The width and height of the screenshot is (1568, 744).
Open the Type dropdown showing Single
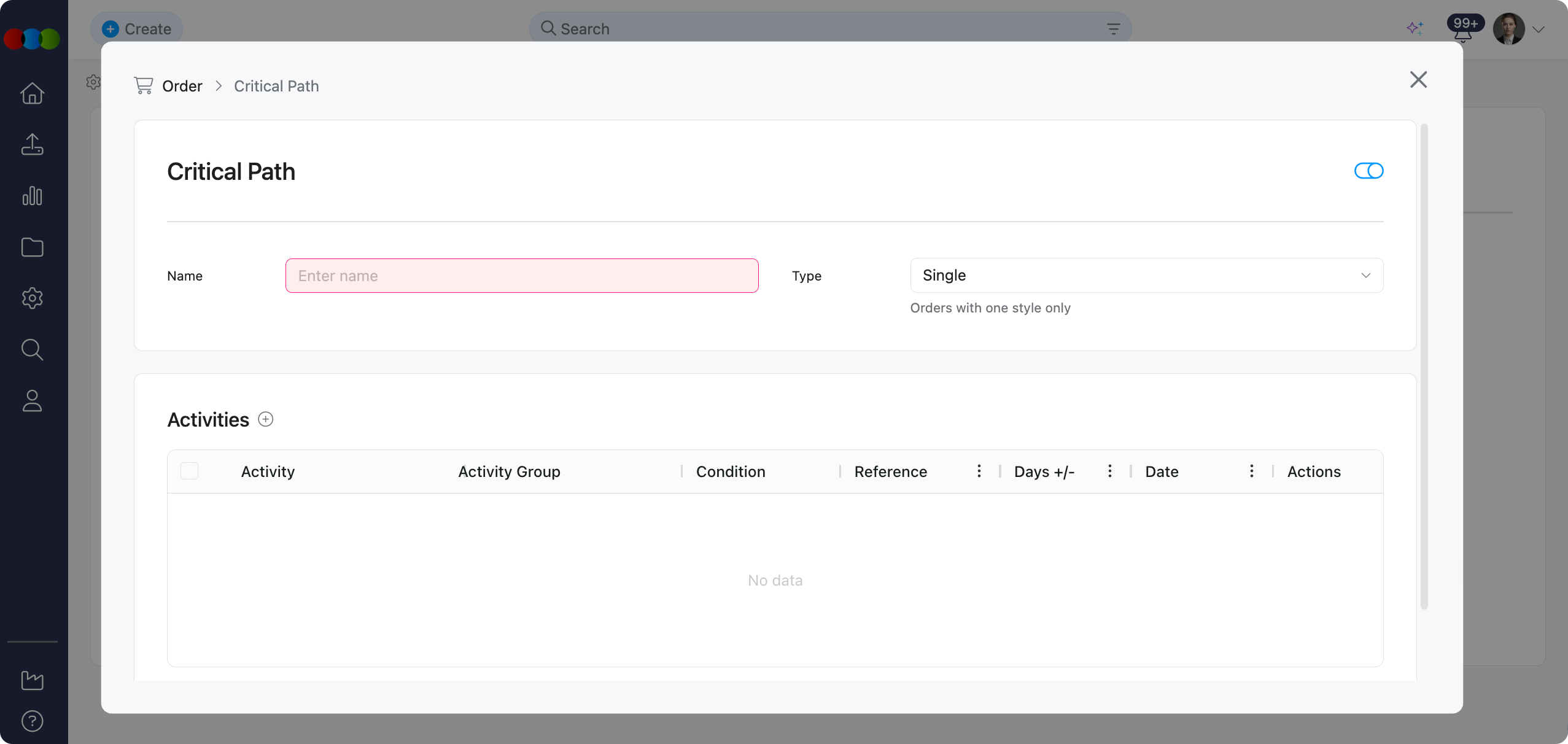coord(1146,275)
